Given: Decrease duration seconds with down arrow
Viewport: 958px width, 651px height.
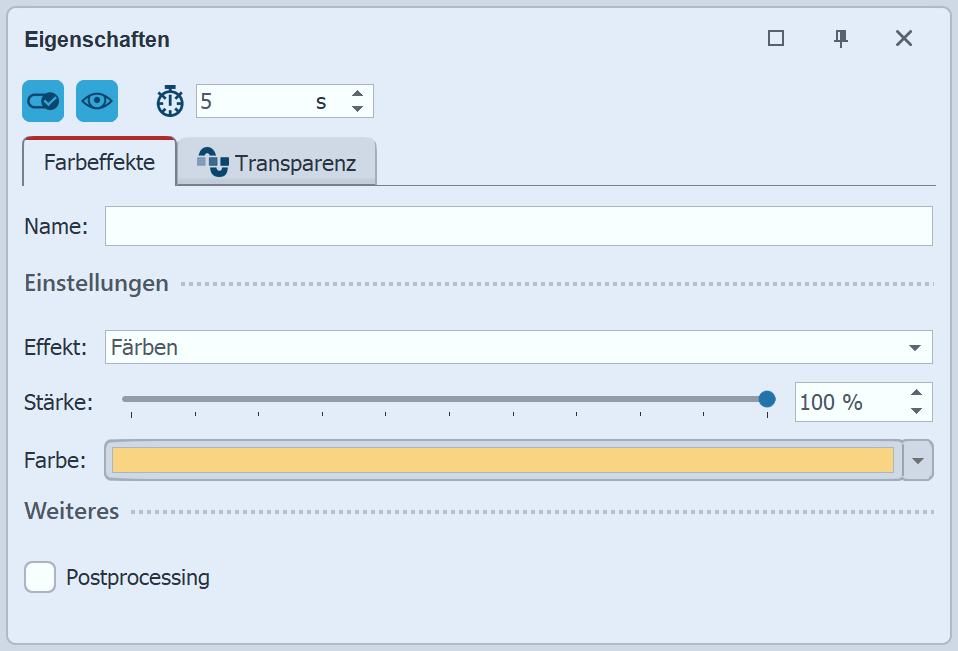Looking at the screenshot, I should pos(357,108).
